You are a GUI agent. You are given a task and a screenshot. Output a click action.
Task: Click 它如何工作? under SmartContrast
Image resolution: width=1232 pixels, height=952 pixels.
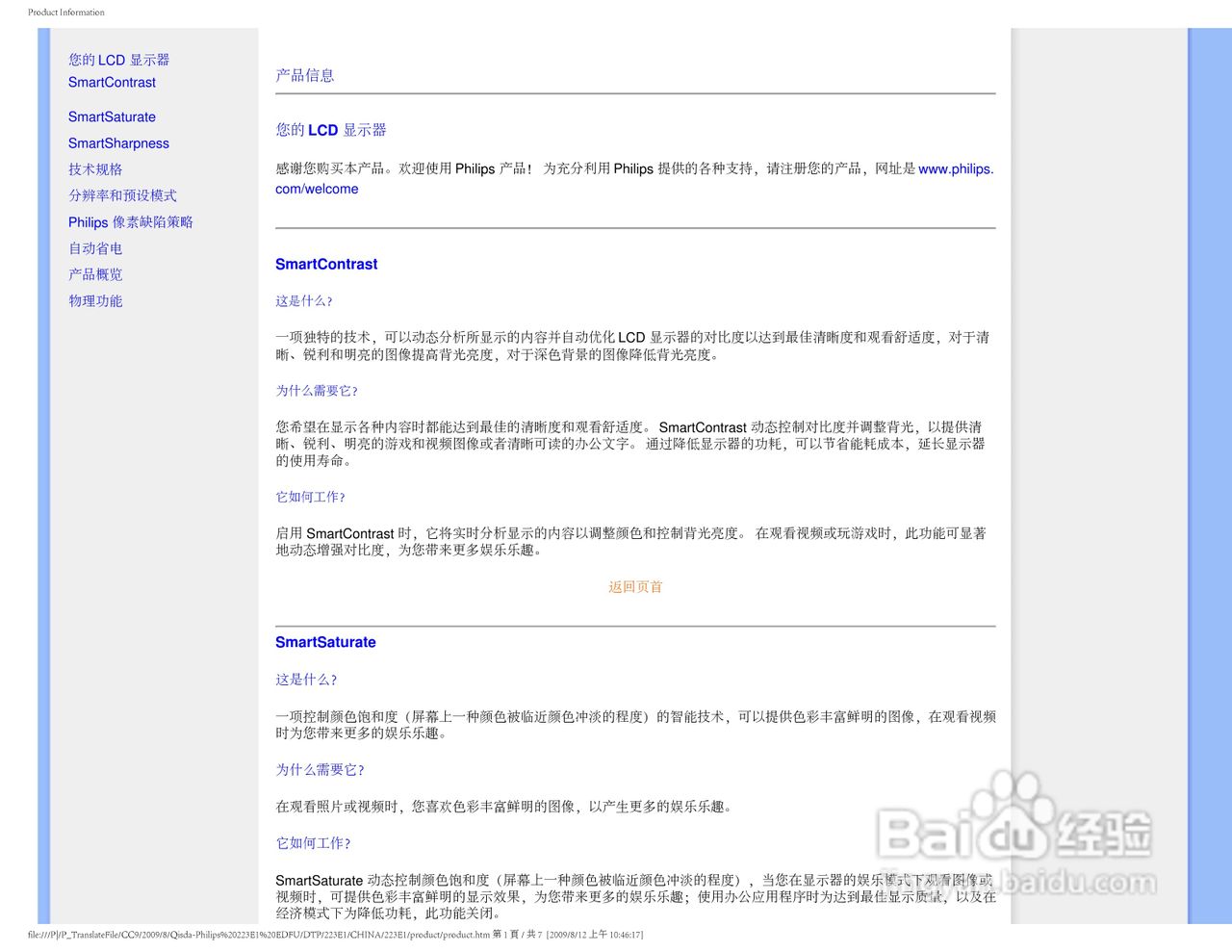[x=310, y=498]
